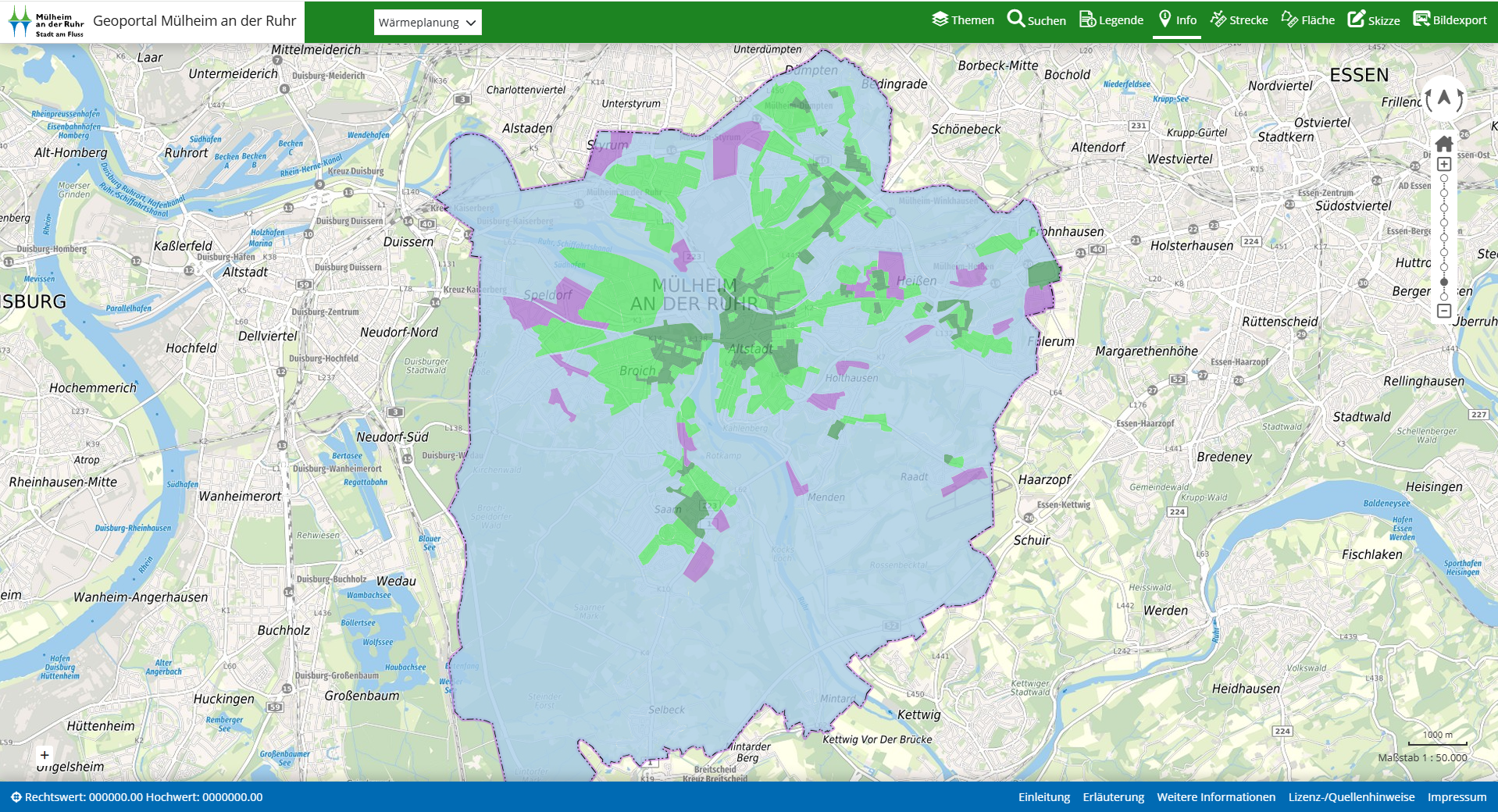Open the Erläuterung link

[x=1114, y=797]
